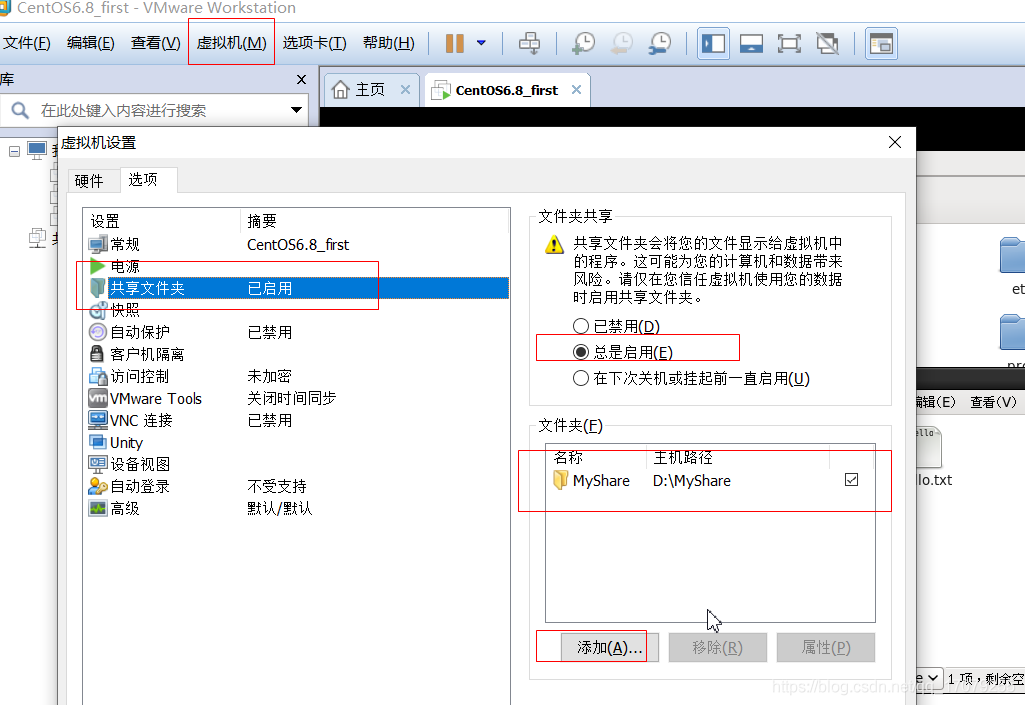Screen dimensions: 1025x705
Task: Open the 虚拟机(M) menu
Action: pyautogui.click(x=231, y=43)
